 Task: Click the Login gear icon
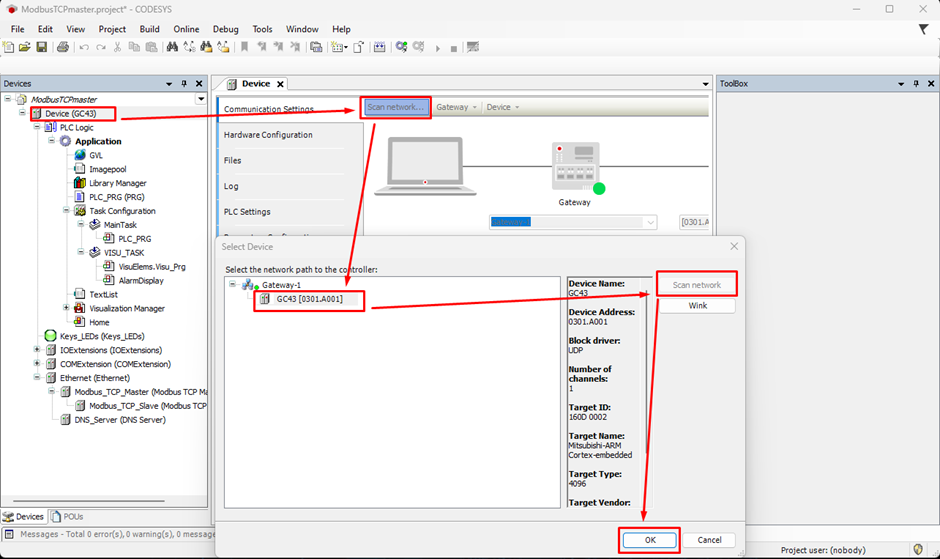401,47
